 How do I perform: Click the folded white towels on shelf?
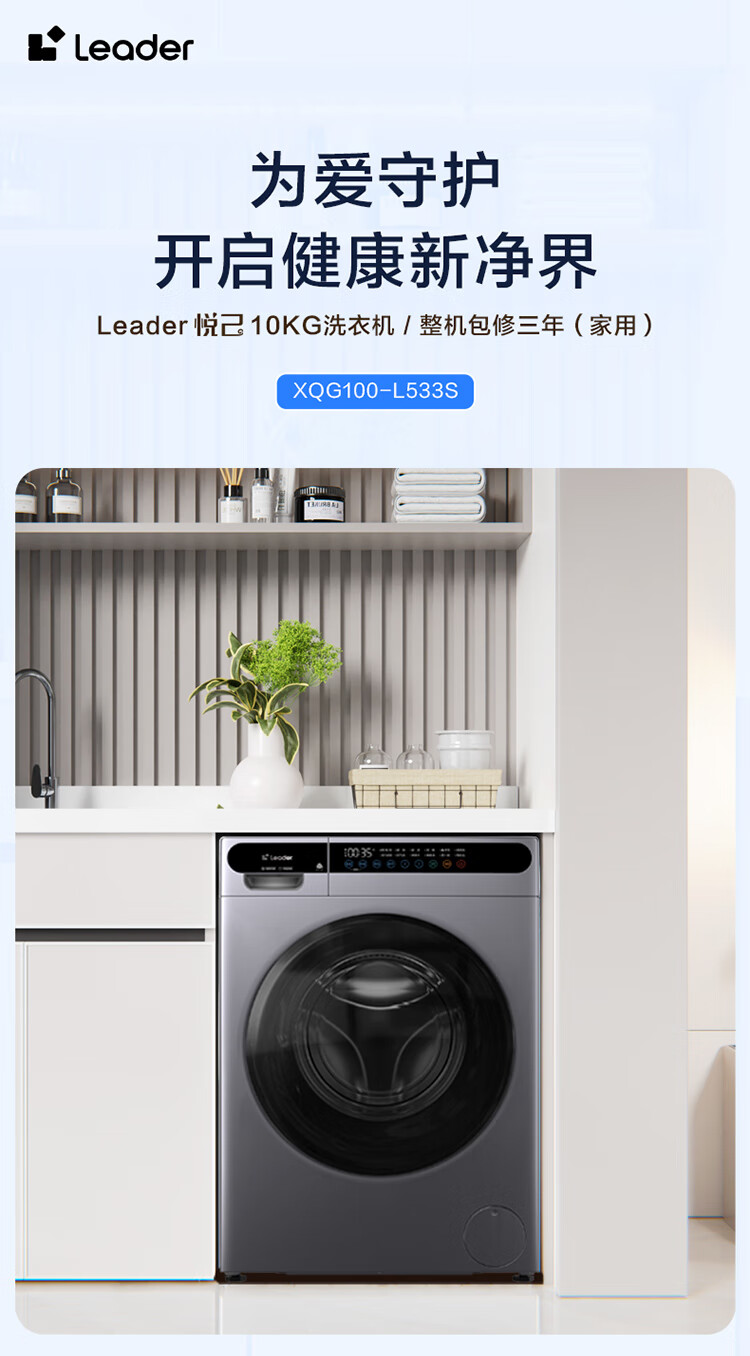point(439,495)
